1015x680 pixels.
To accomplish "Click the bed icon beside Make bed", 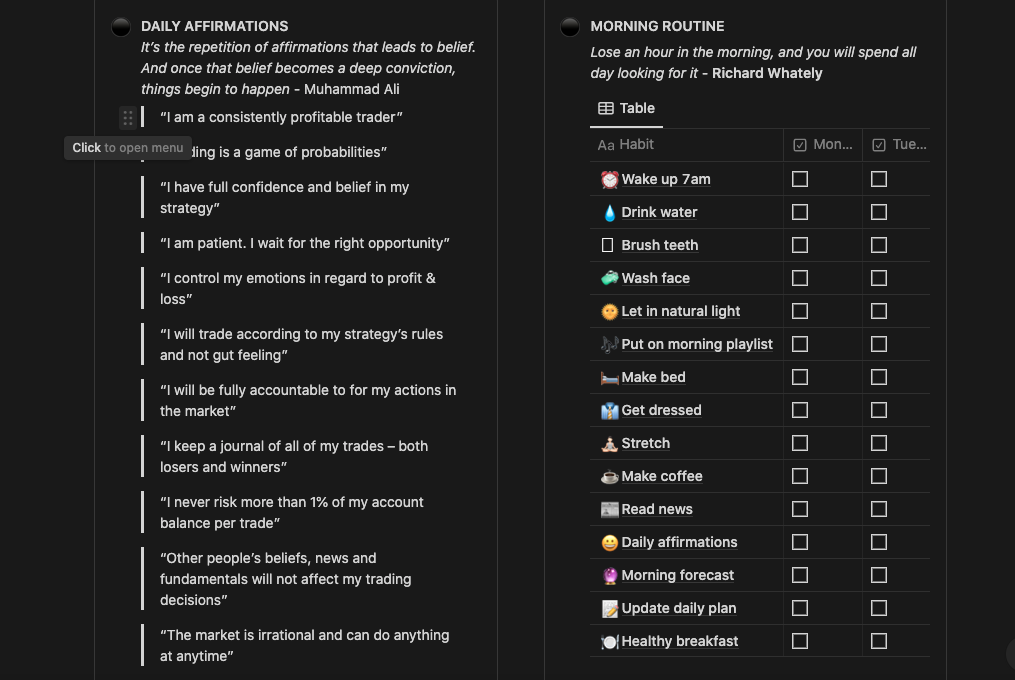I will [609, 378].
